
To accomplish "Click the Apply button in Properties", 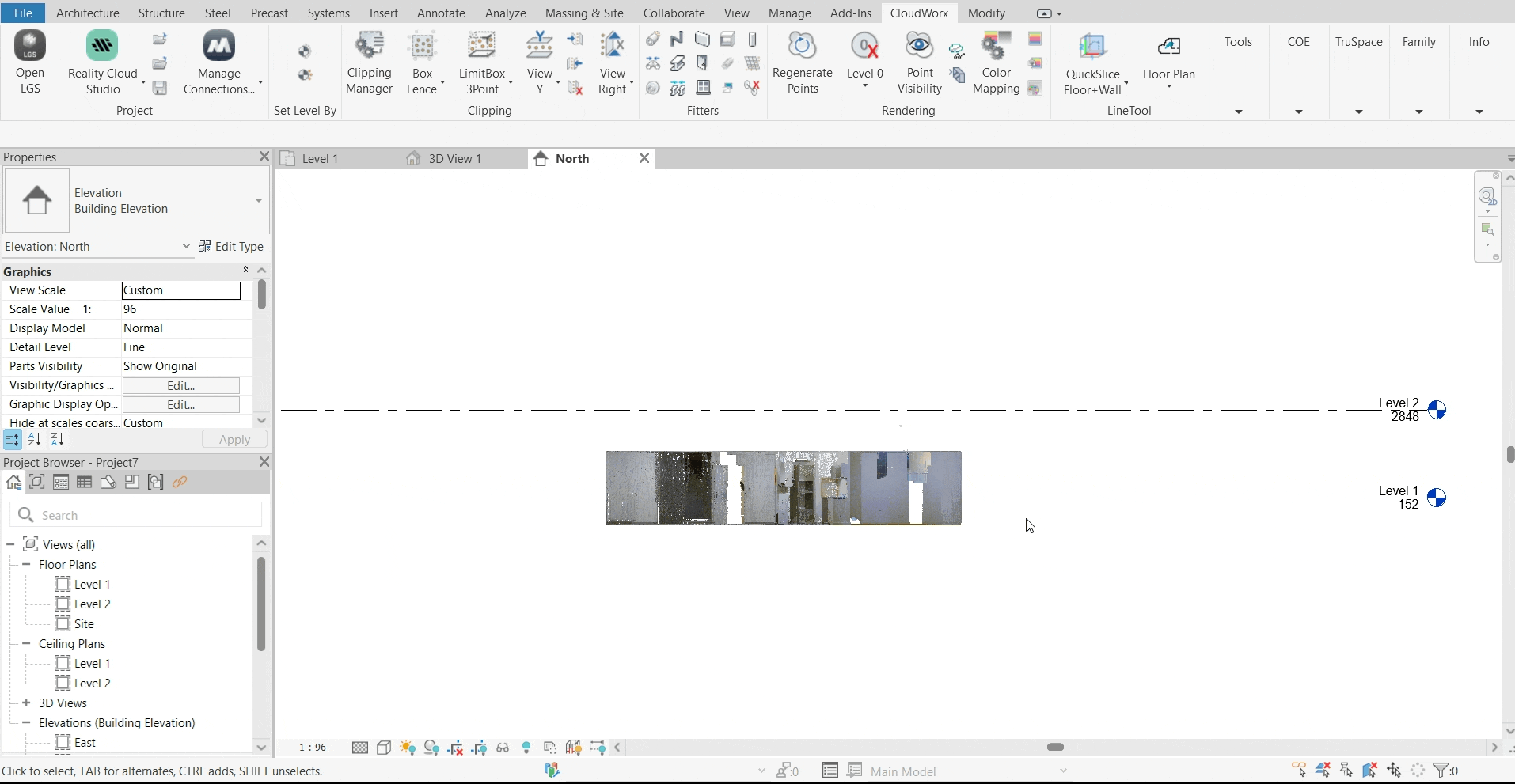I will [234, 440].
